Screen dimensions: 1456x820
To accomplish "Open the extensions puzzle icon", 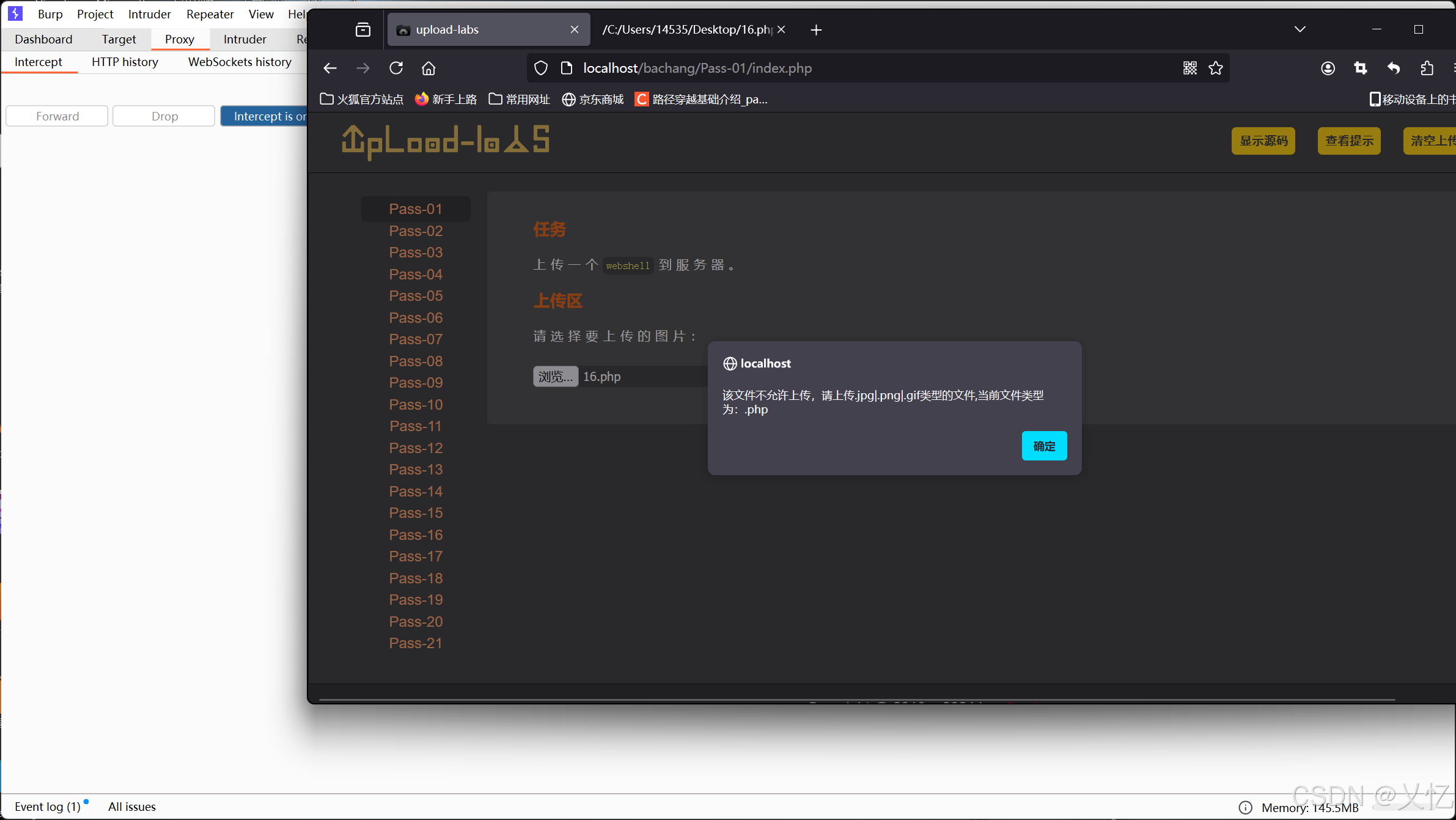I will 1427,68.
